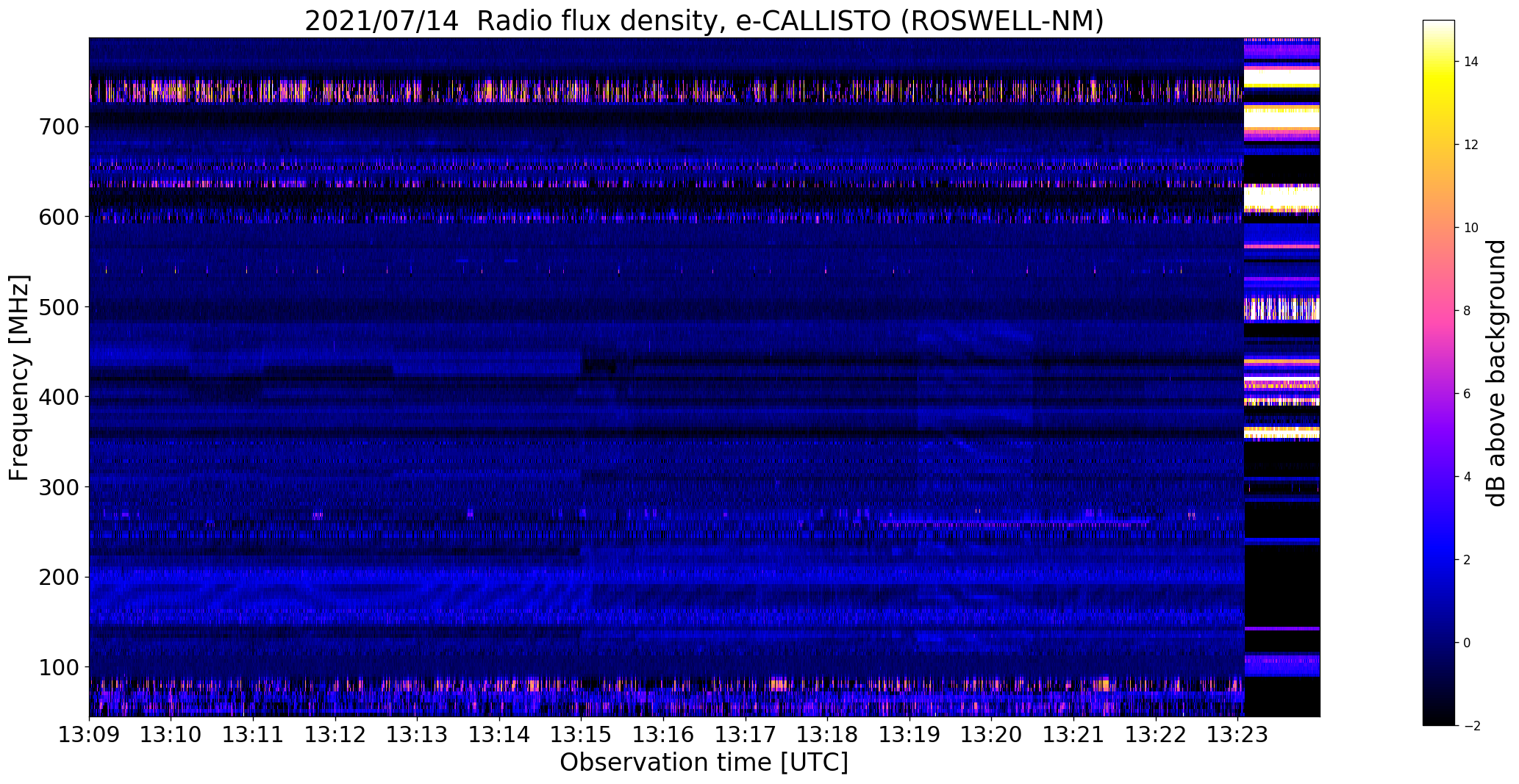Click the colorbar tick label 8
This screenshot has height=784, width=1519.
tap(1468, 311)
